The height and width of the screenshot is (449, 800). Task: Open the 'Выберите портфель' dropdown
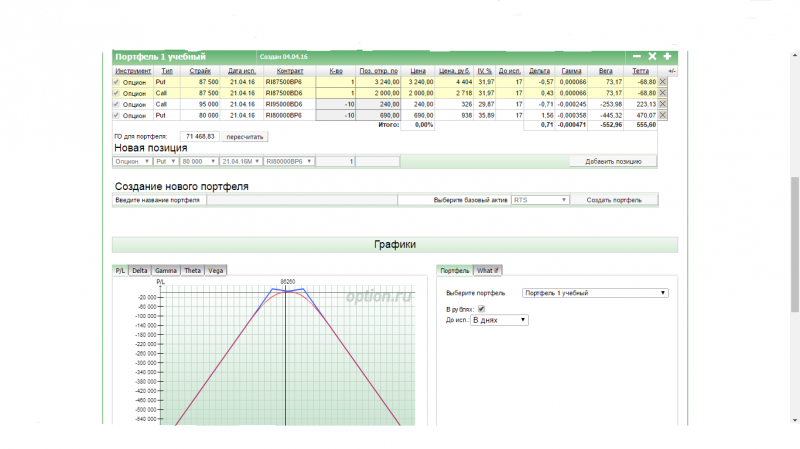click(595, 293)
